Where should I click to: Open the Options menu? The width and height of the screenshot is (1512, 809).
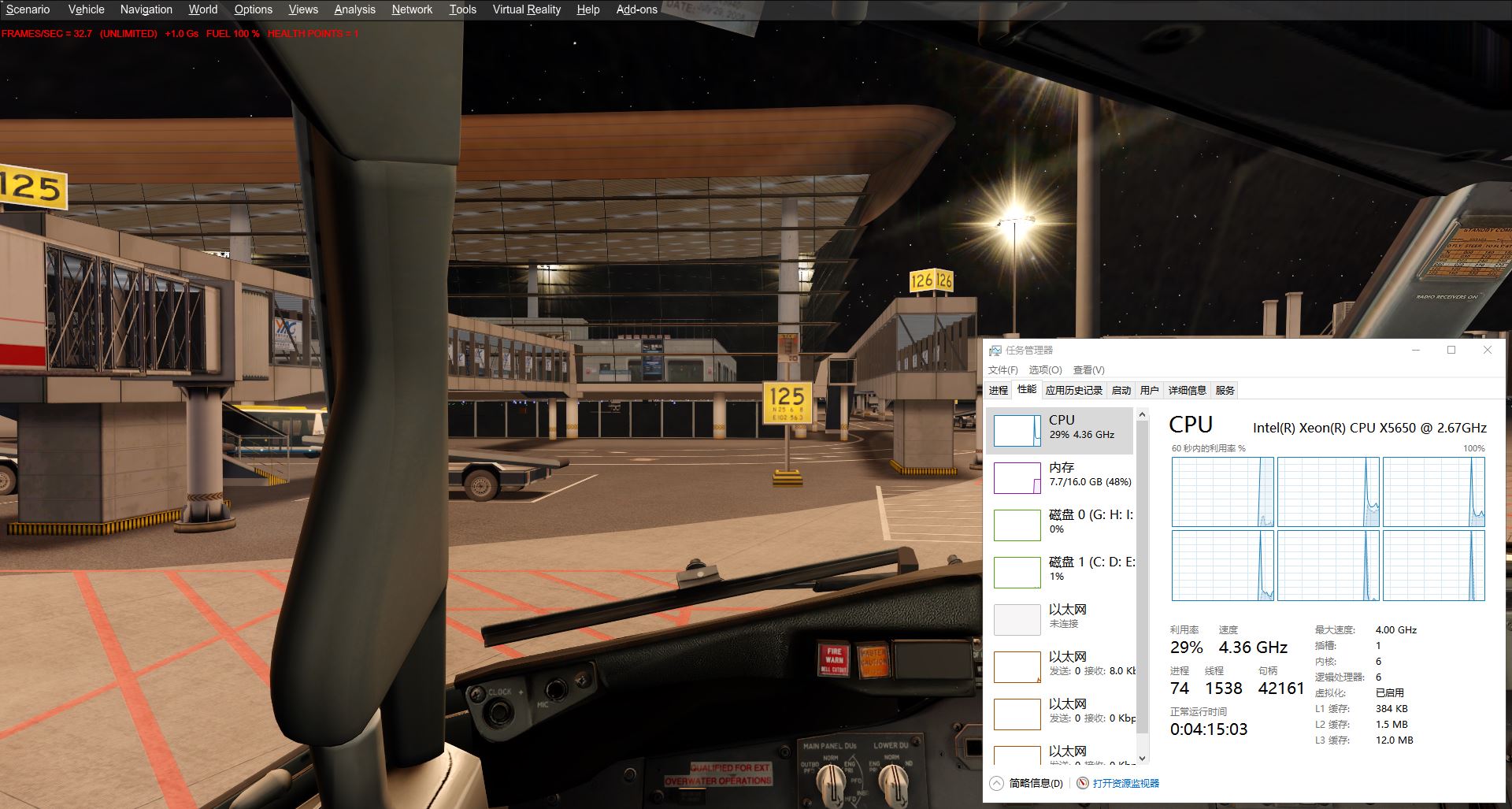click(x=253, y=9)
